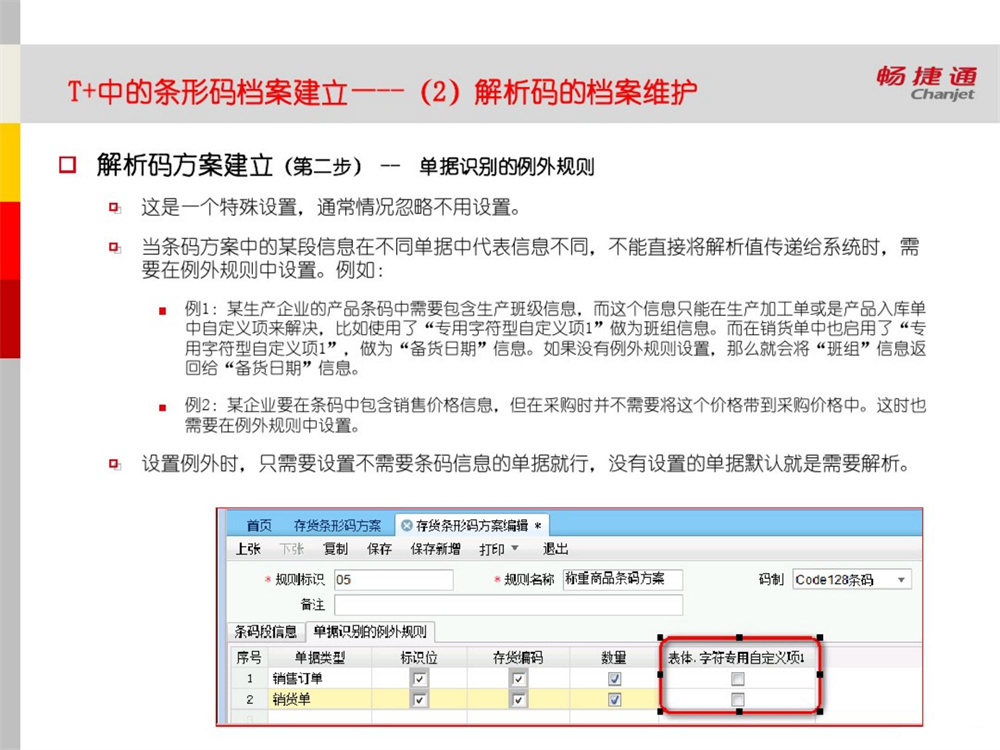This screenshot has height=750, width=1000.
Task: Click the 标识位 column header
Action: click(x=419, y=658)
